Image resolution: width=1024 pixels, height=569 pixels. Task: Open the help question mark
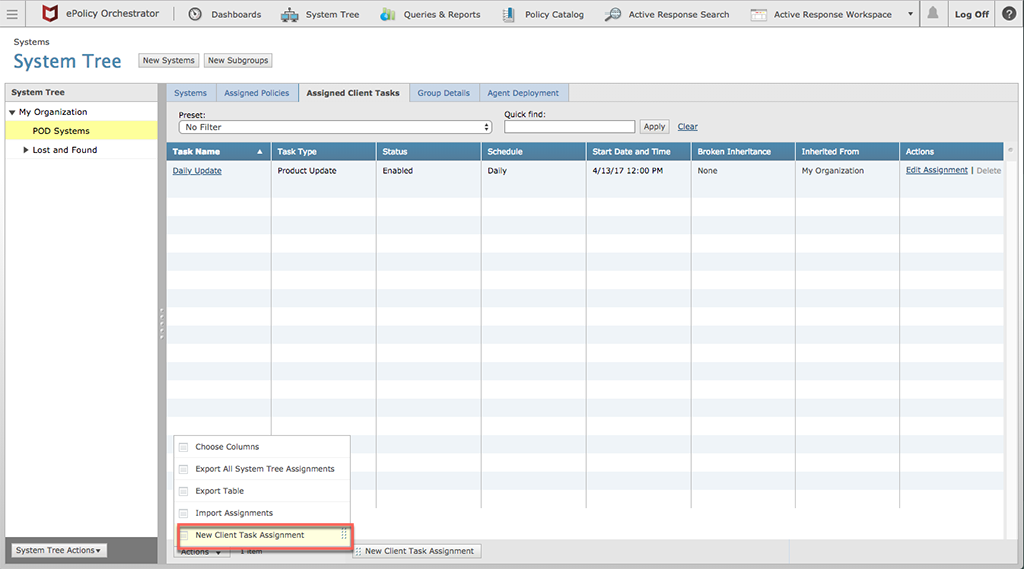click(x=1009, y=14)
